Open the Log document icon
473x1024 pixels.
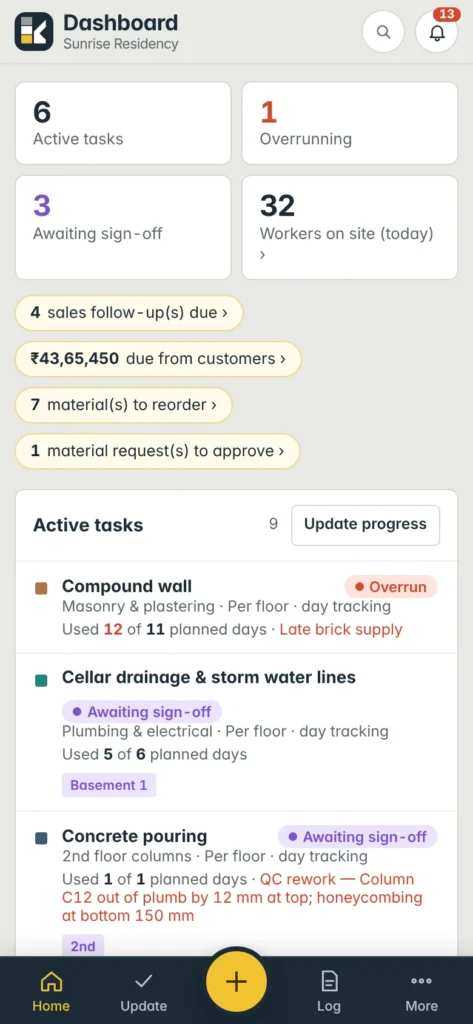click(329, 981)
